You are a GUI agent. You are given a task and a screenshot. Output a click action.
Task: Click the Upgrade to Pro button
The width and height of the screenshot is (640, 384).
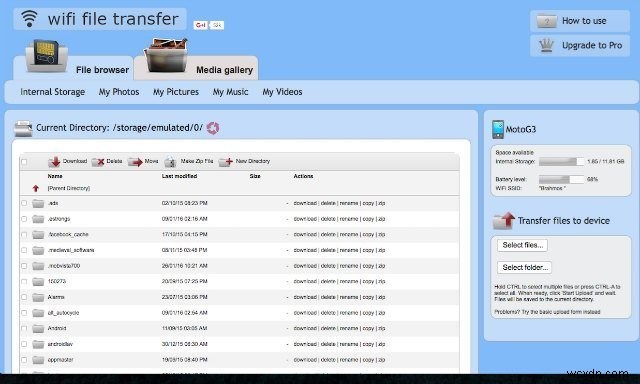point(580,45)
